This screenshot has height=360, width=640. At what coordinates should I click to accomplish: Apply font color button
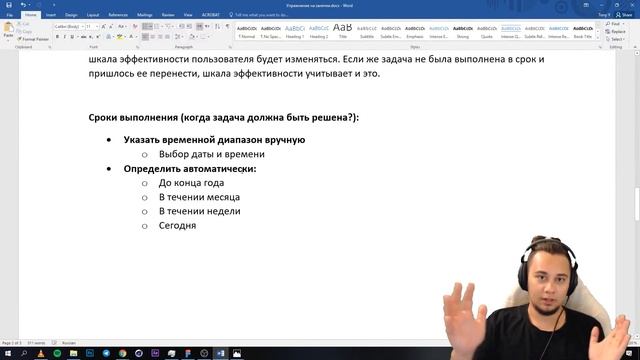[131, 37]
